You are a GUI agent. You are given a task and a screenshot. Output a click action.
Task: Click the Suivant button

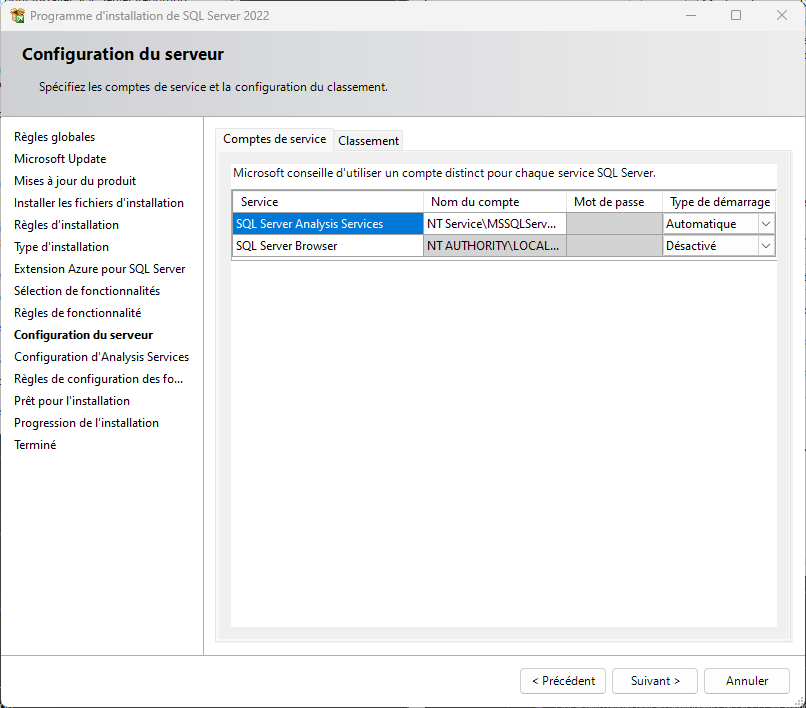tap(654, 681)
